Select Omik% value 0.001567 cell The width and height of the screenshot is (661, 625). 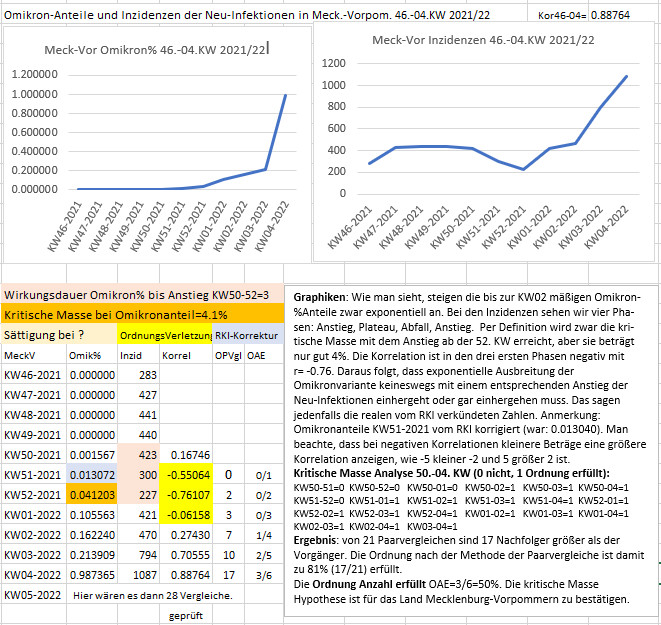92,455
